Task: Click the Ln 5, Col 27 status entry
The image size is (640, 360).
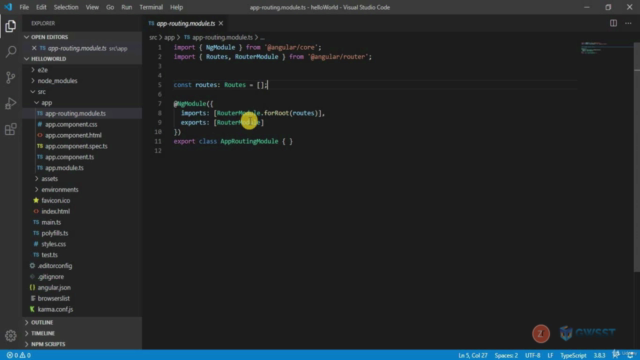Action: click(473, 356)
